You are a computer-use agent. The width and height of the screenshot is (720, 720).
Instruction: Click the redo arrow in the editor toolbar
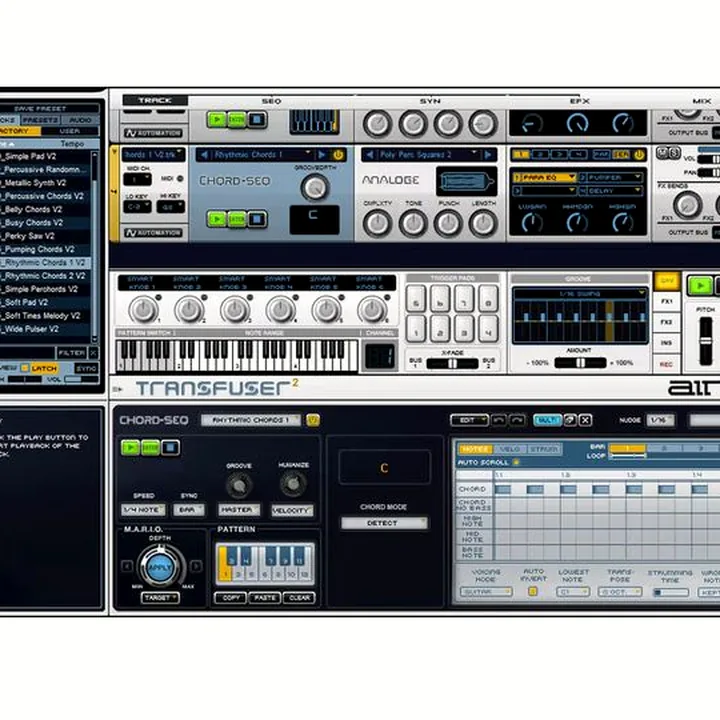tap(517, 420)
